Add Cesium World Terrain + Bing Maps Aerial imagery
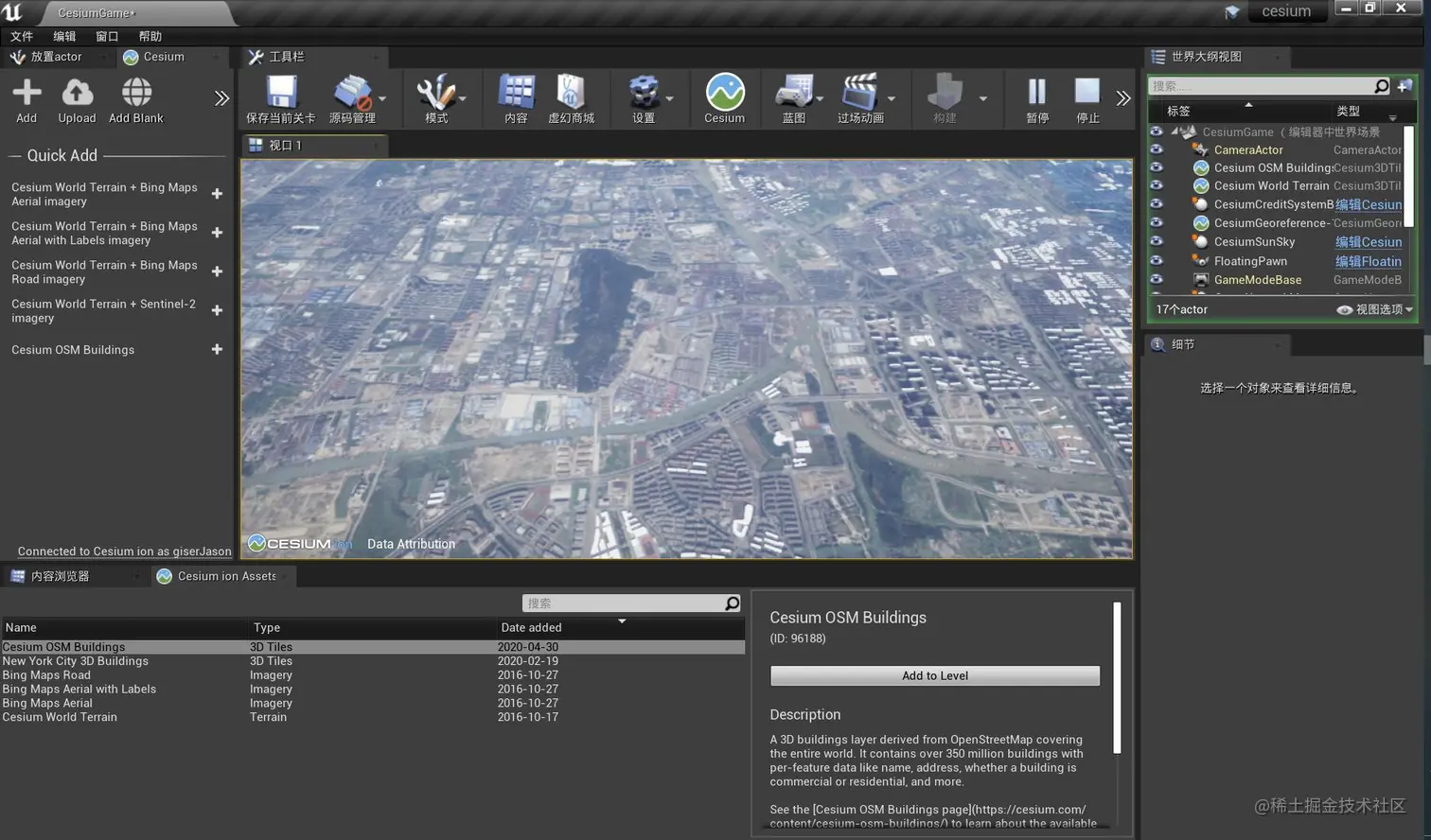The width and height of the screenshot is (1431, 840). click(217, 194)
